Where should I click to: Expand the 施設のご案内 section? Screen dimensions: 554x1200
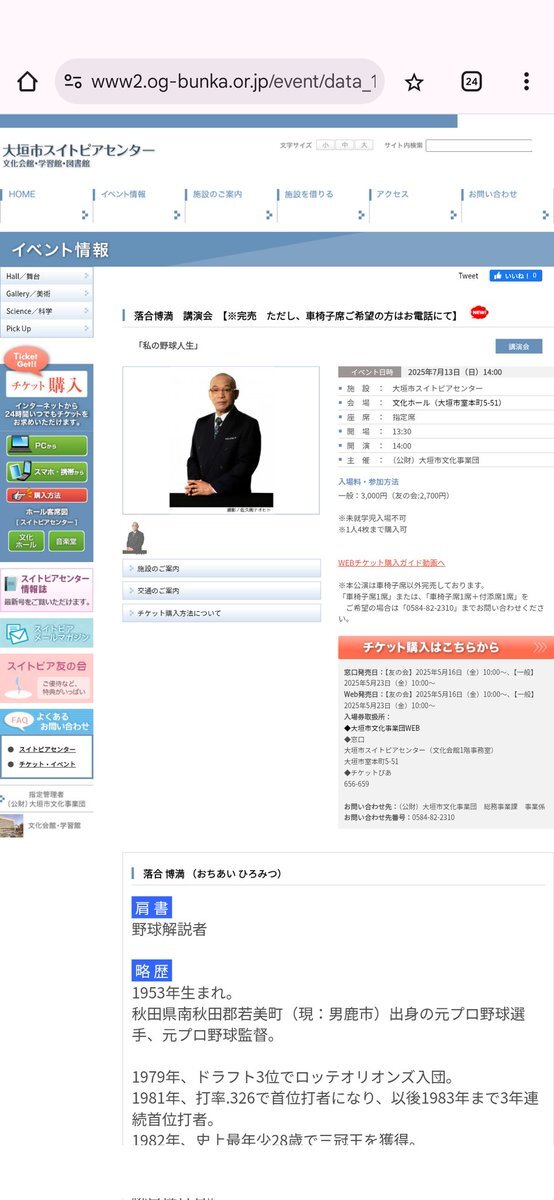[222, 568]
